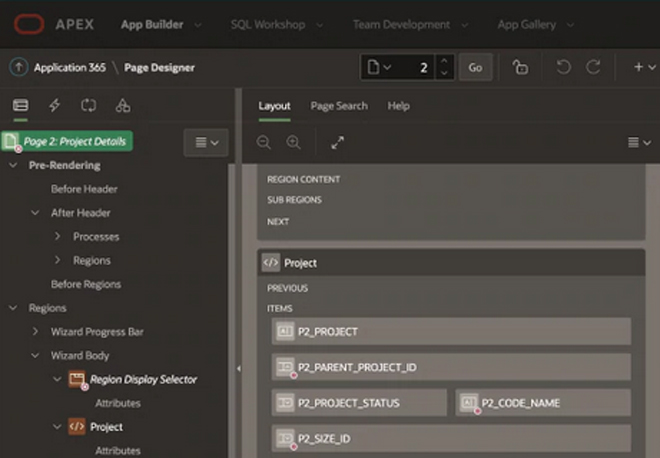Select Attributes under Region Display Selector
Viewport: 660px width, 458px height.
click(x=118, y=403)
